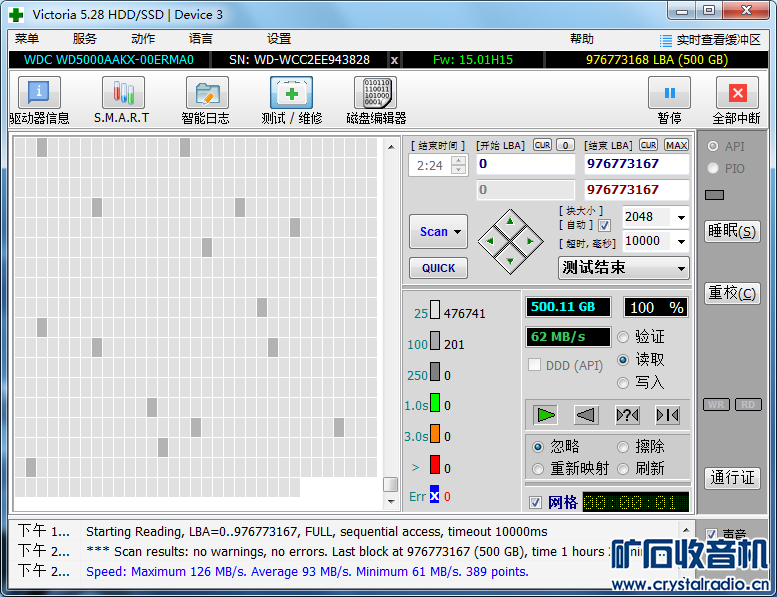Click the RD indicator button
Image resolution: width=777 pixels, height=597 pixels.
[x=748, y=404]
